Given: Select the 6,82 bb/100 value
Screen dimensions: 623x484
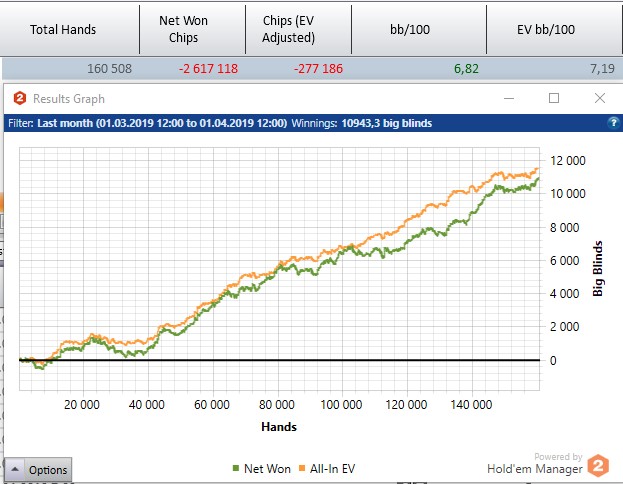Looking at the screenshot, I should [x=466, y=69].
